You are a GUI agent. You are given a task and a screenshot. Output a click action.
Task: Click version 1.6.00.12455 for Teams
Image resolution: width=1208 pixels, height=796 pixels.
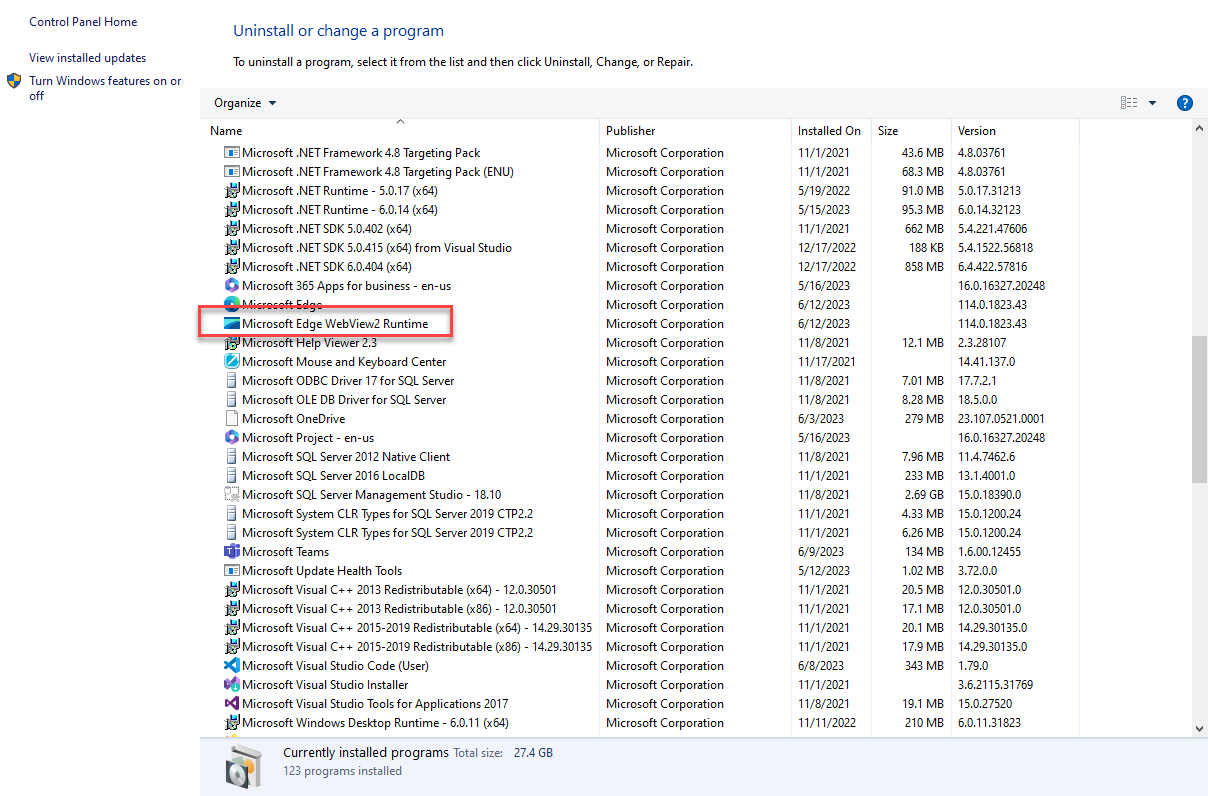tap(990, 552)
